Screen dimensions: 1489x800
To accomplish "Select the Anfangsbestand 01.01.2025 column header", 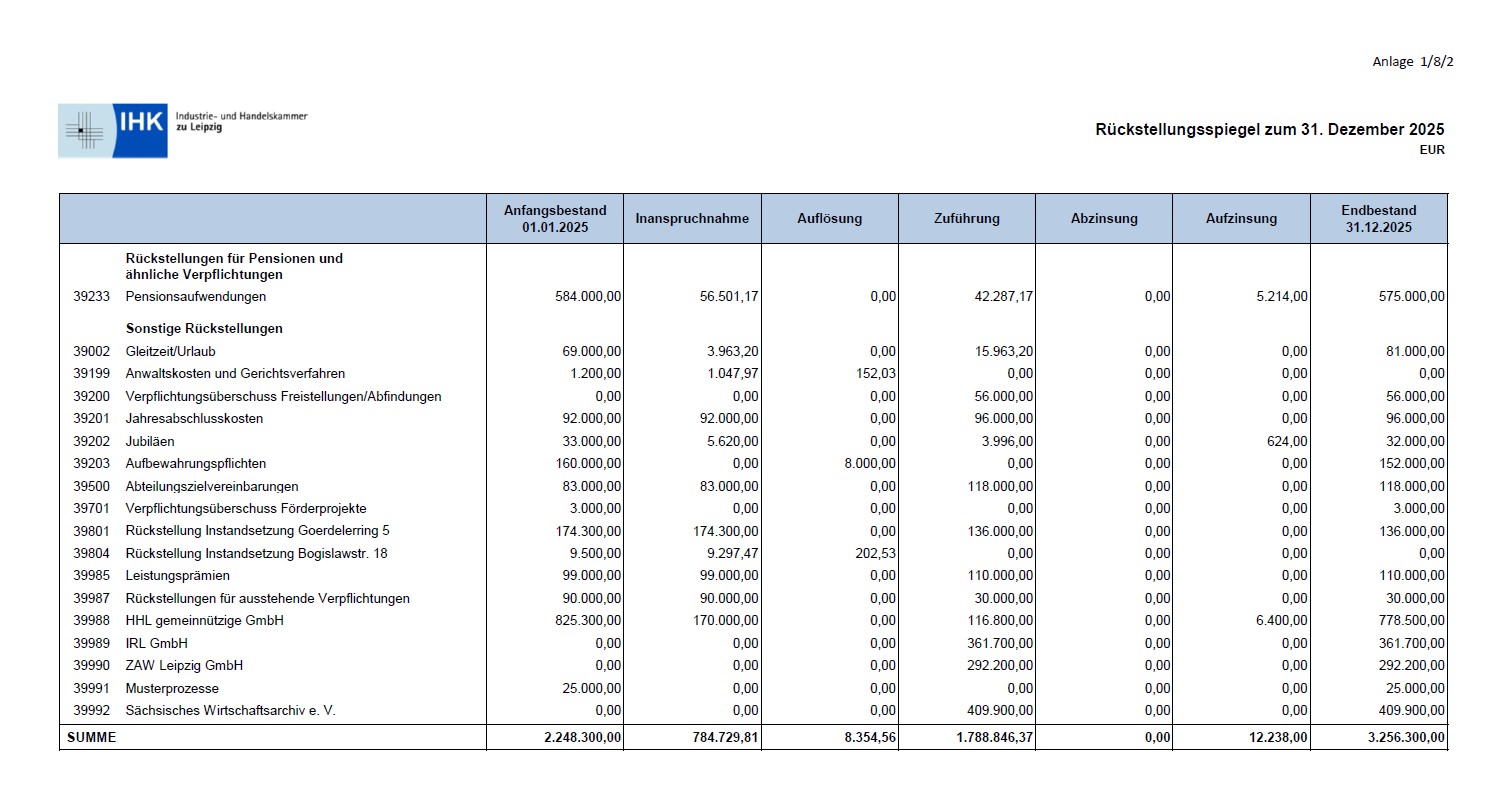I will point(555,218).
